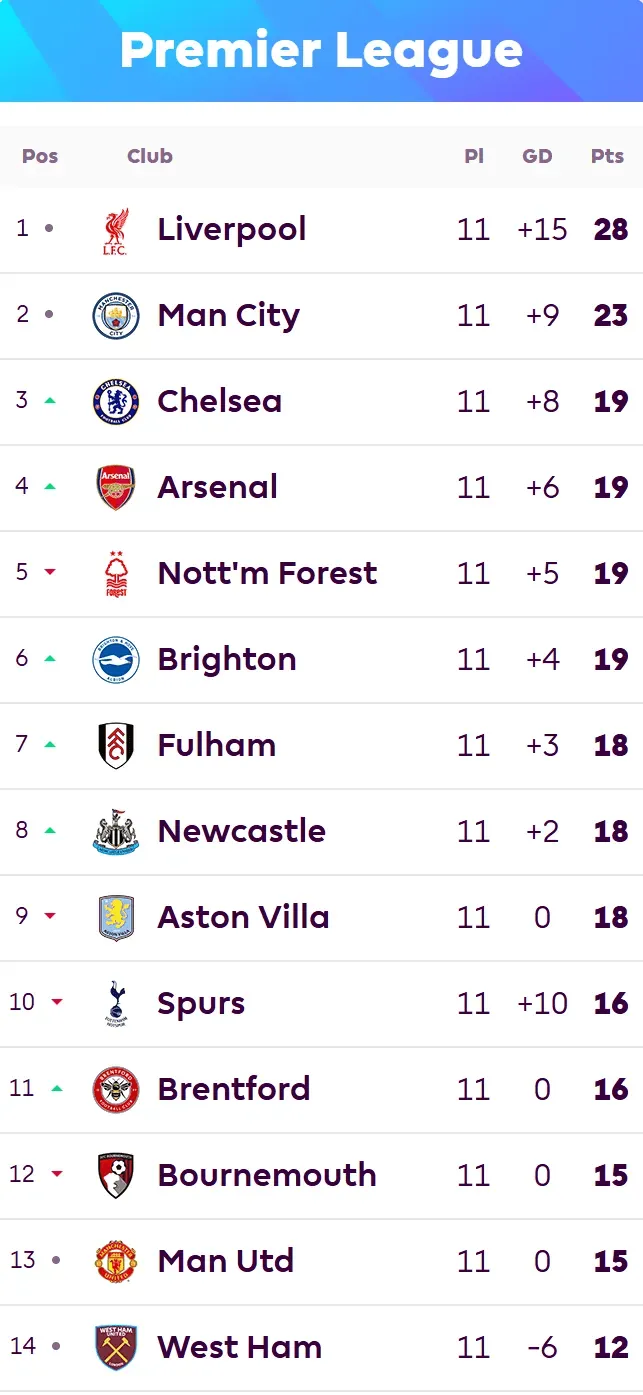Image resolution: width=643 pixels, height=1395 pixels.
Task: Open the Nott'm Forest tree logo
Action: (116, 574)
